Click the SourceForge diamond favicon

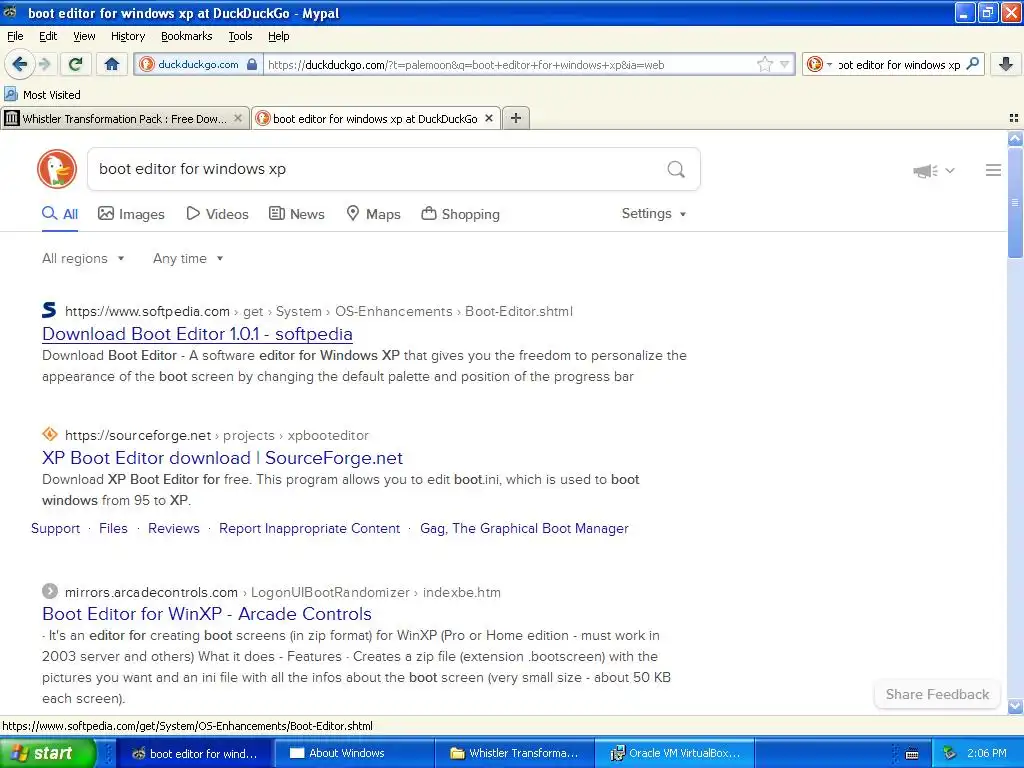coord(50,434)
